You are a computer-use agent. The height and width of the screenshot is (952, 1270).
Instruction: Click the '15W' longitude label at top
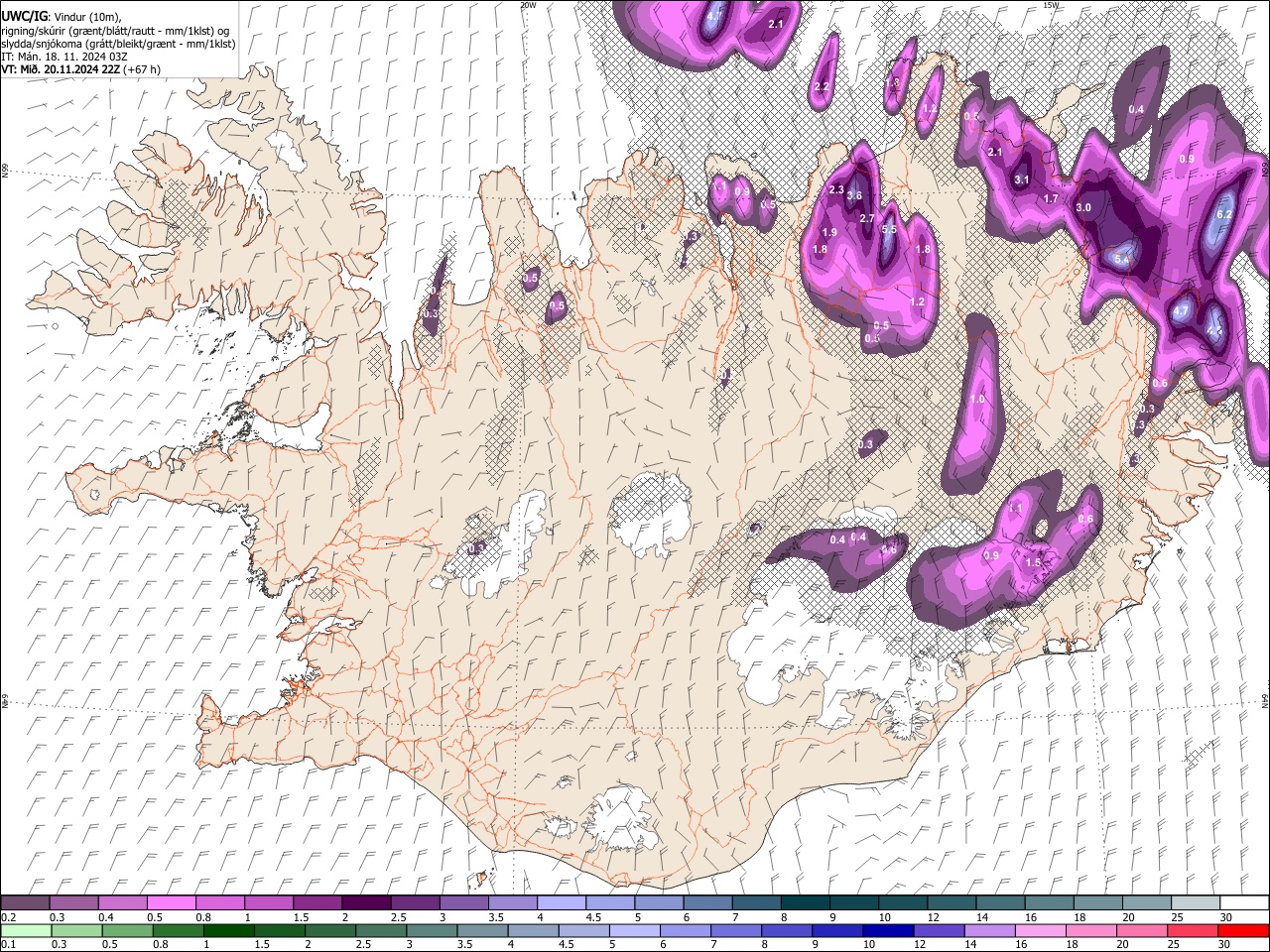coord(1052,5)
